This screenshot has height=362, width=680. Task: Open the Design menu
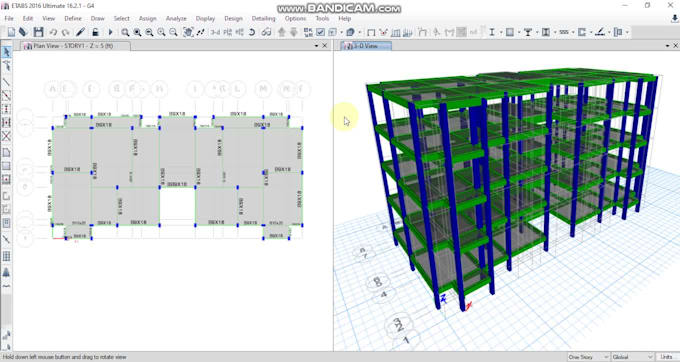click(233, 19)
